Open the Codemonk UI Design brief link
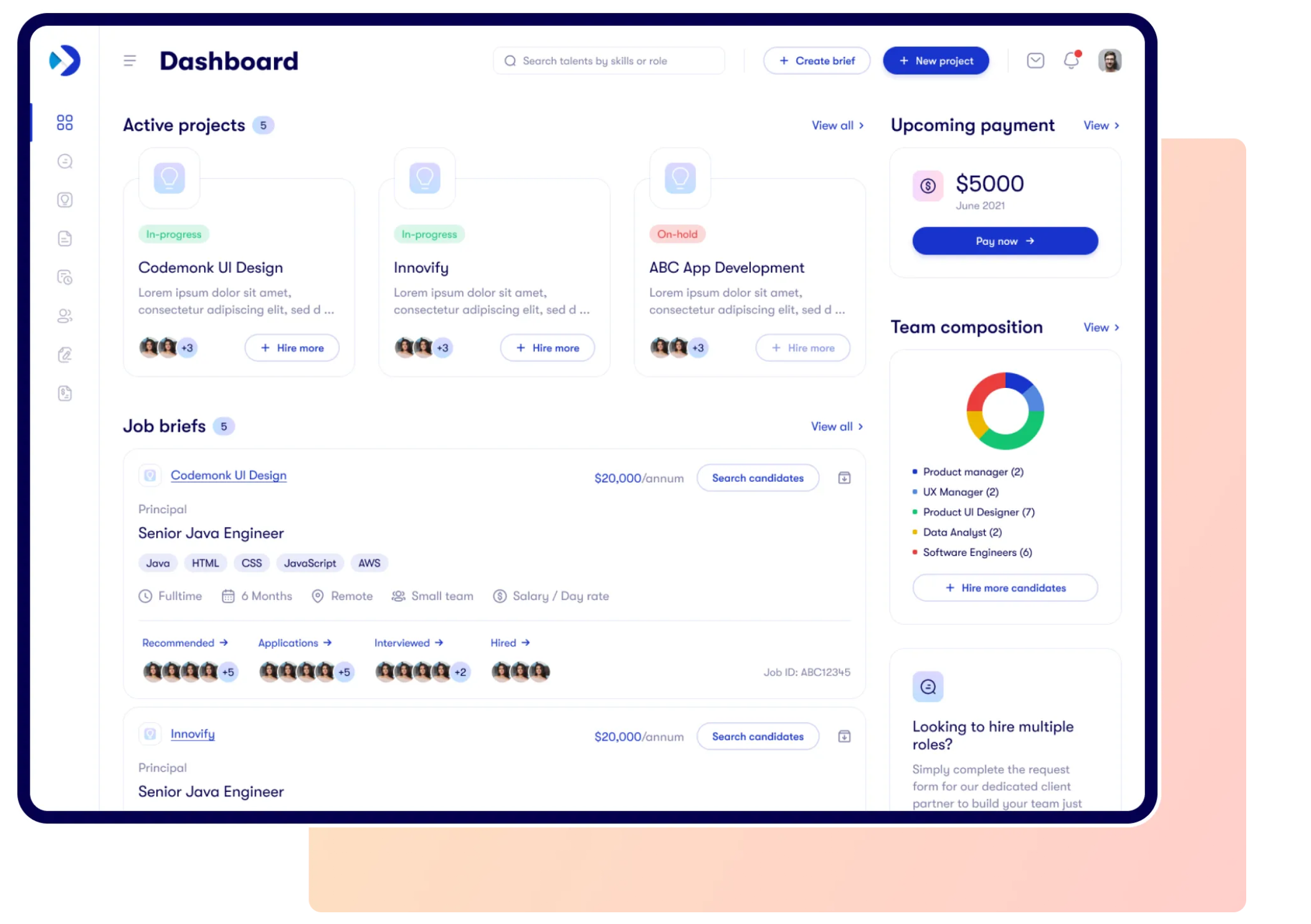This screenshot has width=1311, height=924. coord(228,475)
